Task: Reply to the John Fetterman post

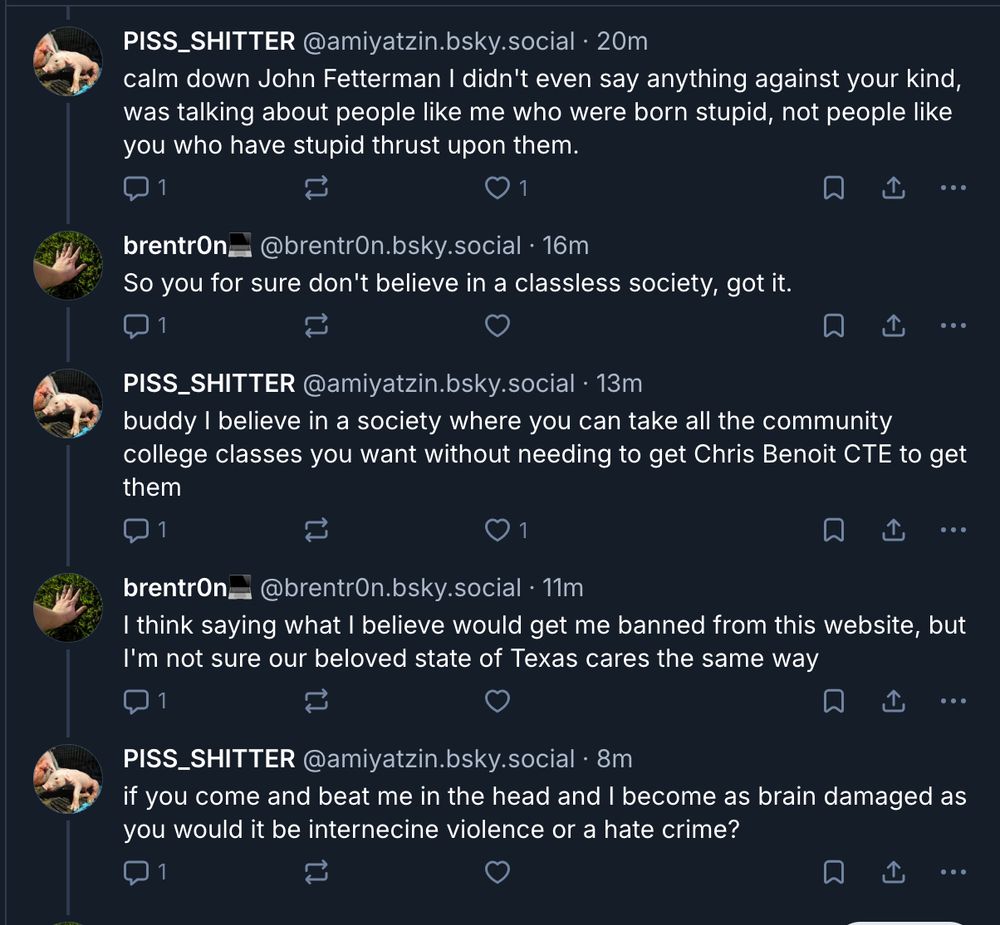Action: pyautogui.click(x=135, y=187)
